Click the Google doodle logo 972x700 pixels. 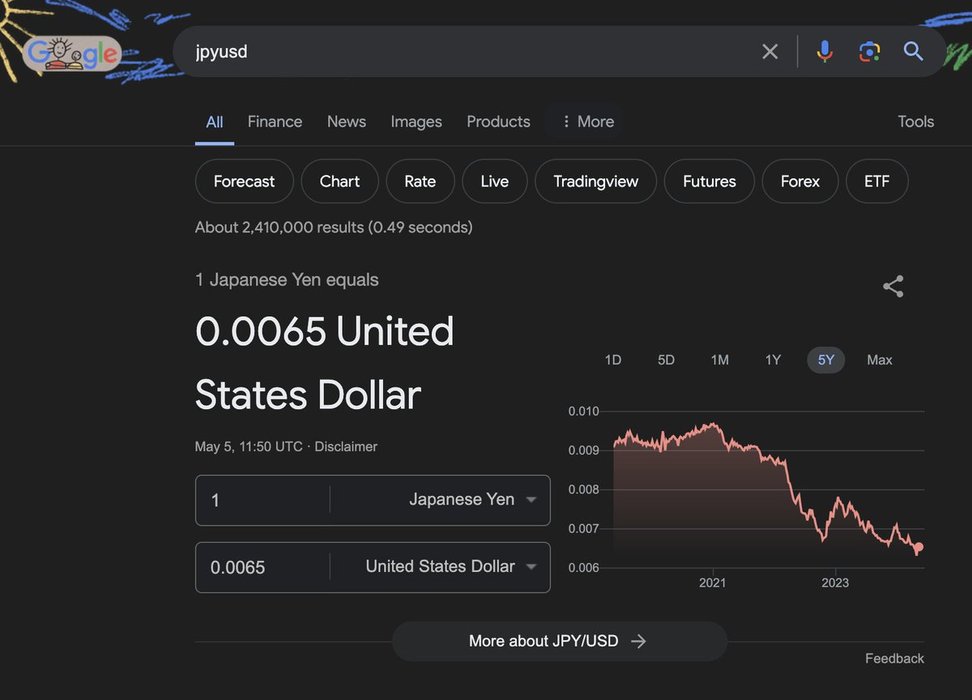click(x=72, y=53)
